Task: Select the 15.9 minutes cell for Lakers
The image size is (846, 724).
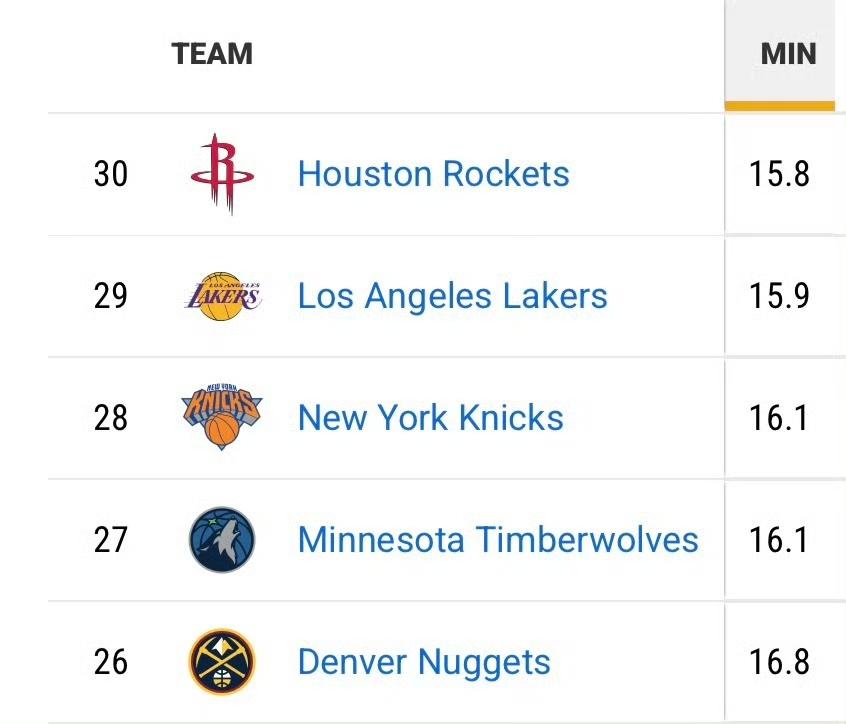Action: click(779, 297)
